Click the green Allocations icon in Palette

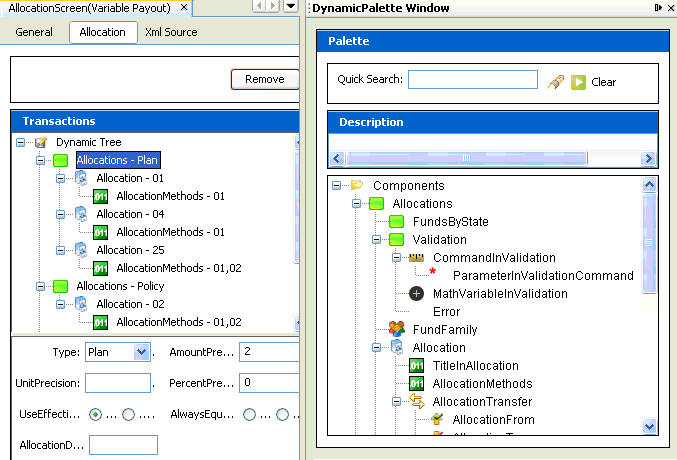pos(376,203)
